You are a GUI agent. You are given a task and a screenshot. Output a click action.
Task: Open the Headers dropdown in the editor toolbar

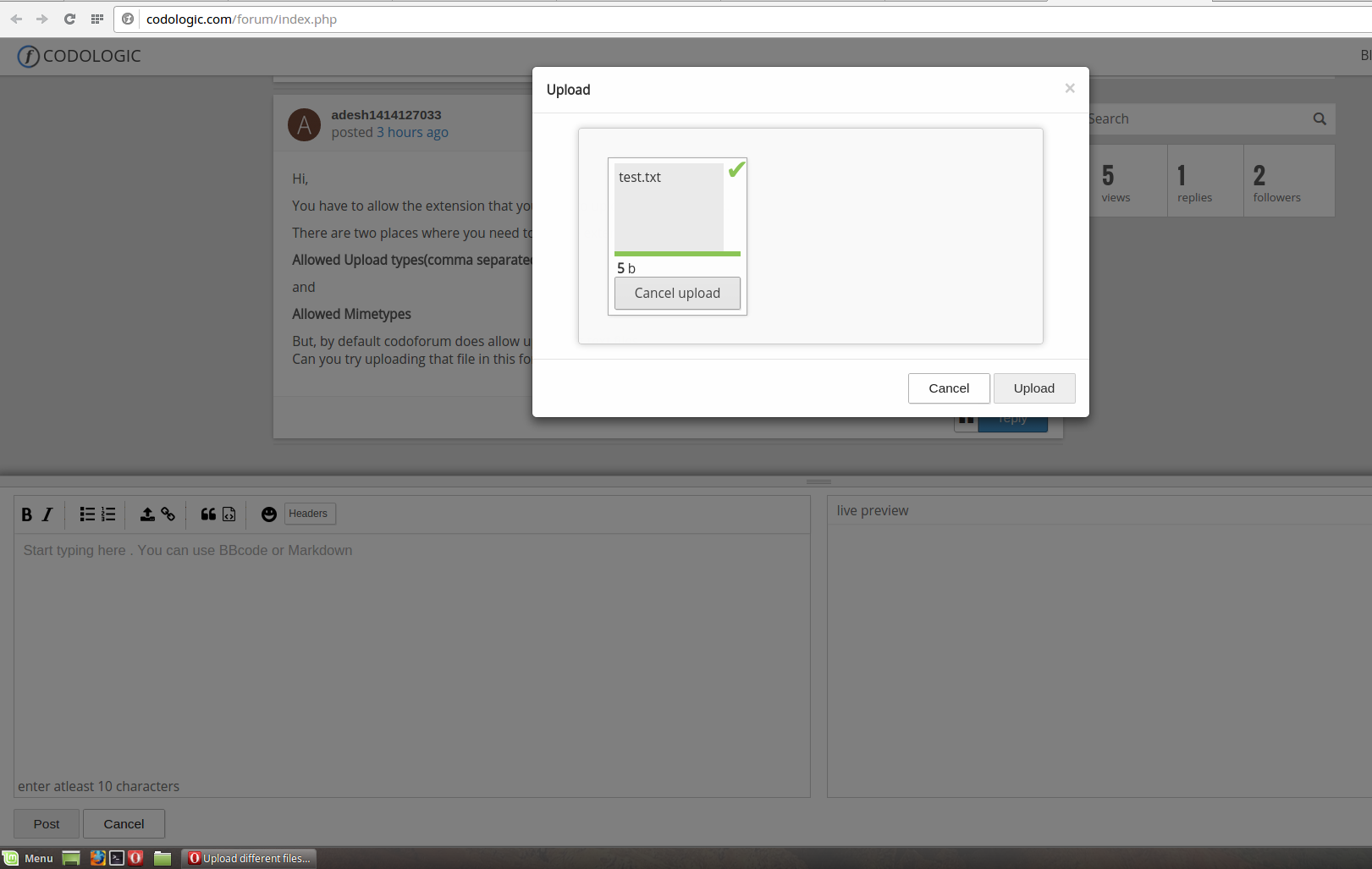[x=310, y=514]
